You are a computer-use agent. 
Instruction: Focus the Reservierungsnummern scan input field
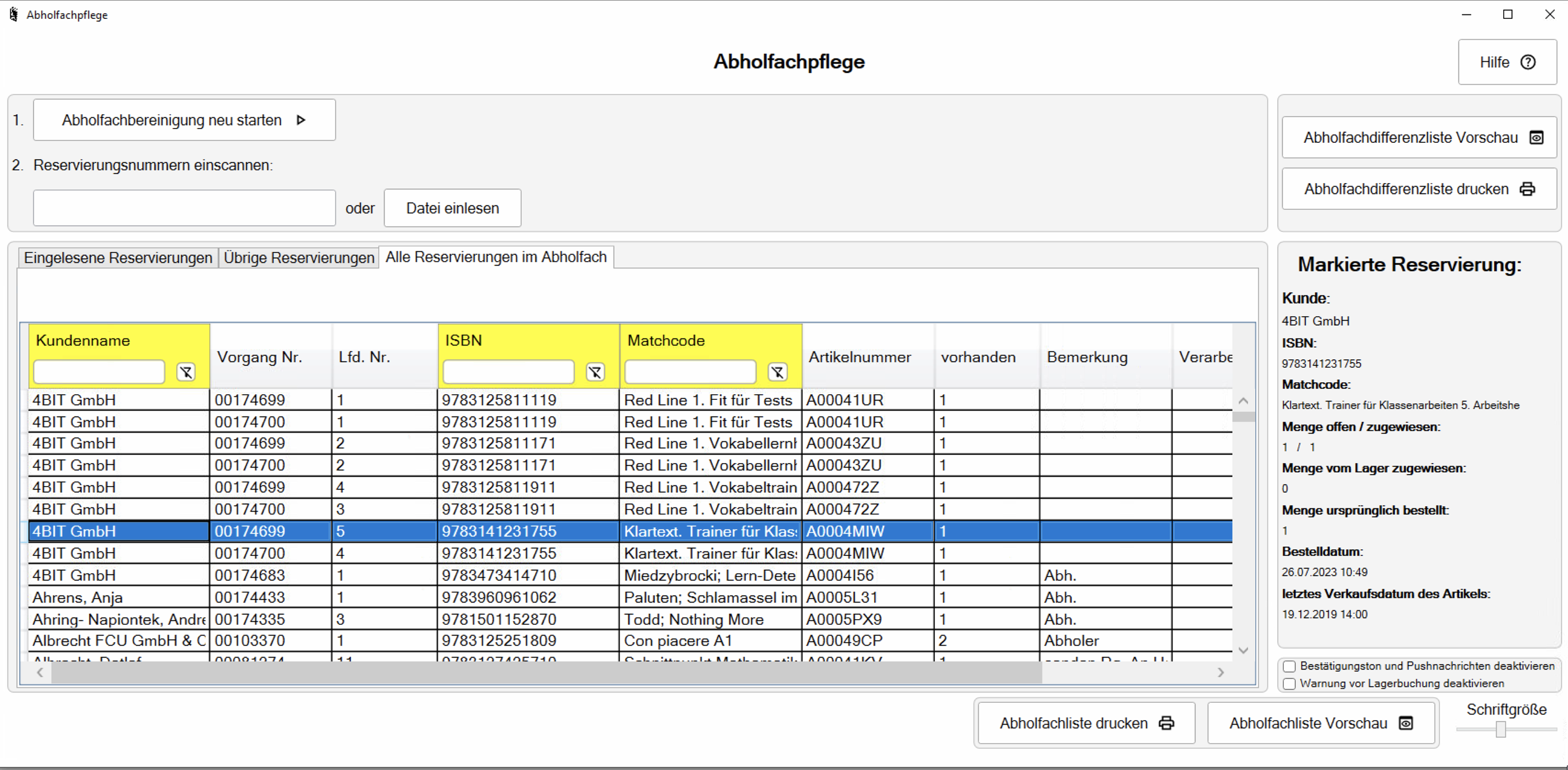pos(184,208)
